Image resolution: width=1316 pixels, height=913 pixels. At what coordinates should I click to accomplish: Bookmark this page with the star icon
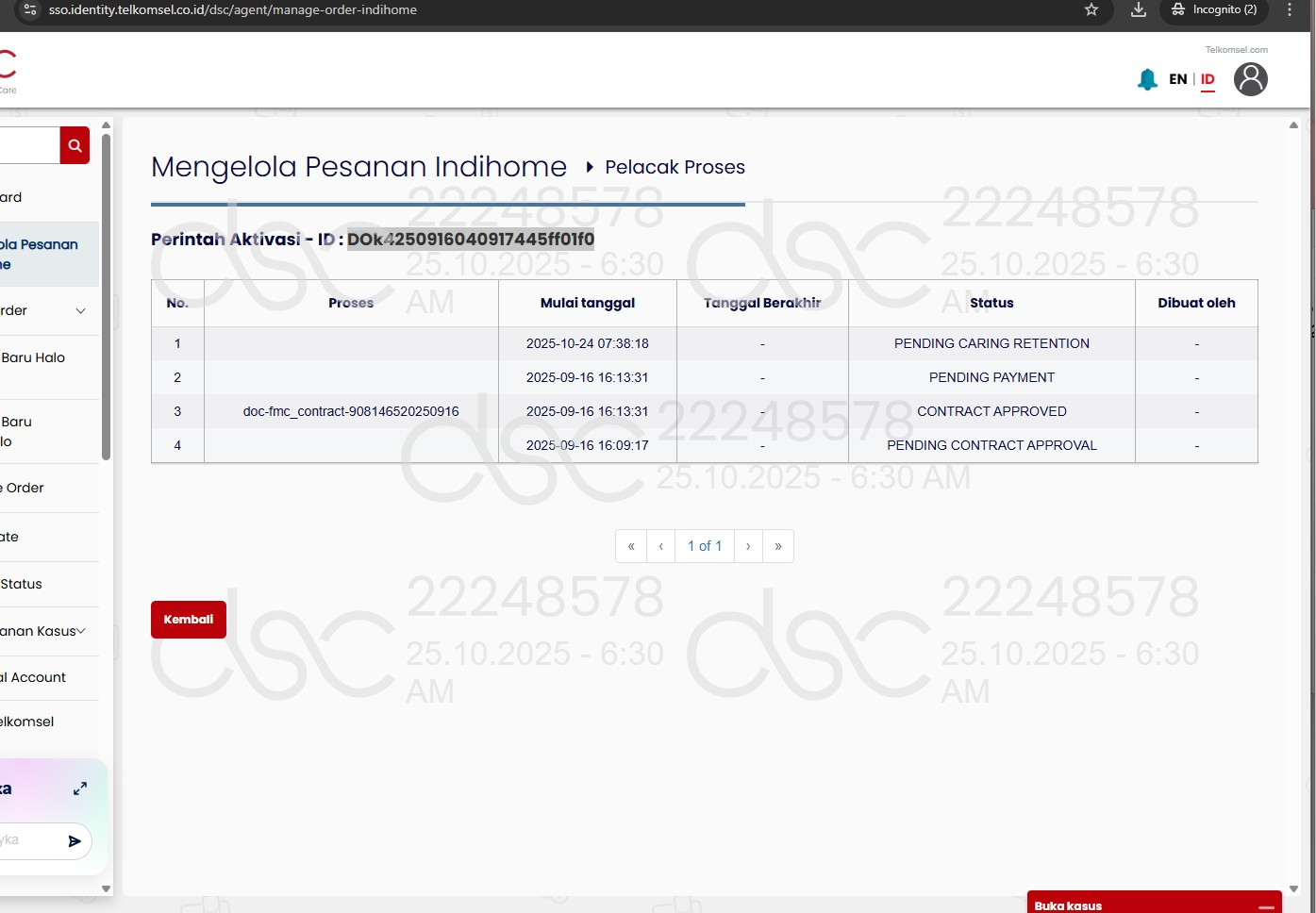click(1091, 9)
